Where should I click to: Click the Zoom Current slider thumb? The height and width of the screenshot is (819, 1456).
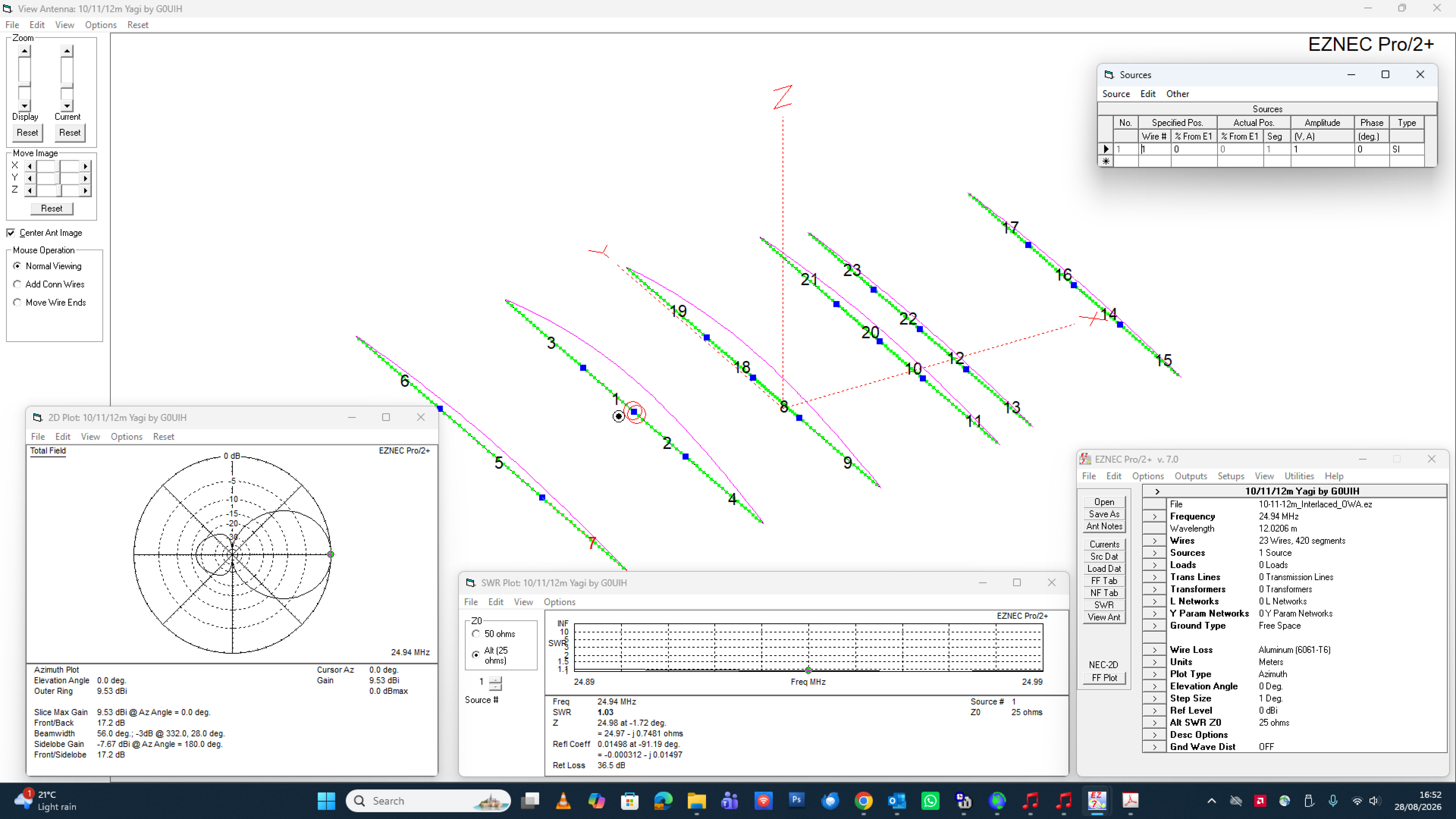(x=67, y=85)
